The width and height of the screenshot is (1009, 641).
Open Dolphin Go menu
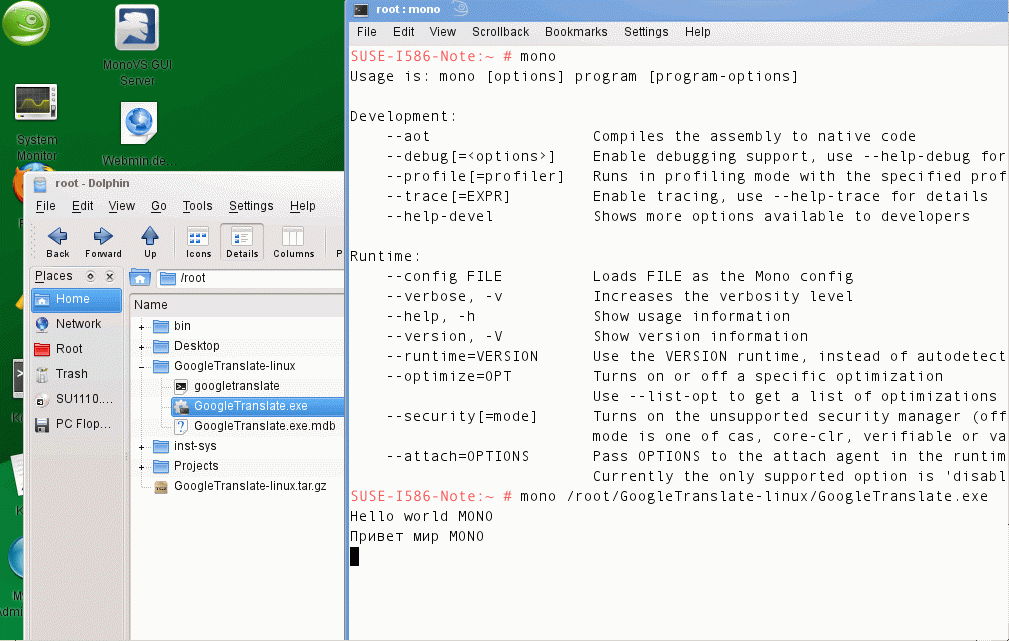pos(159,206)
